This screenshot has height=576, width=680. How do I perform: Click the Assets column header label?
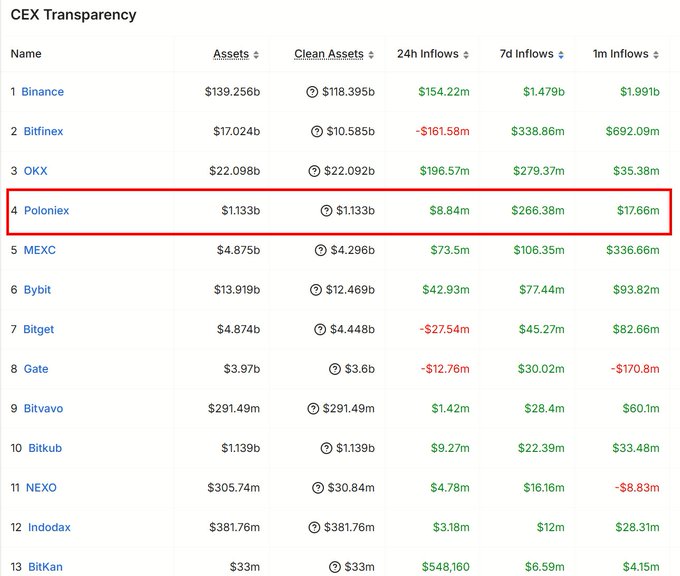231,54
